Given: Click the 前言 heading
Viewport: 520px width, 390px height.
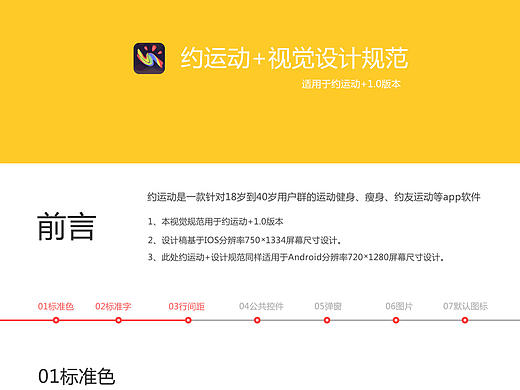Looking at the screenshot, I should click(67, 227).
